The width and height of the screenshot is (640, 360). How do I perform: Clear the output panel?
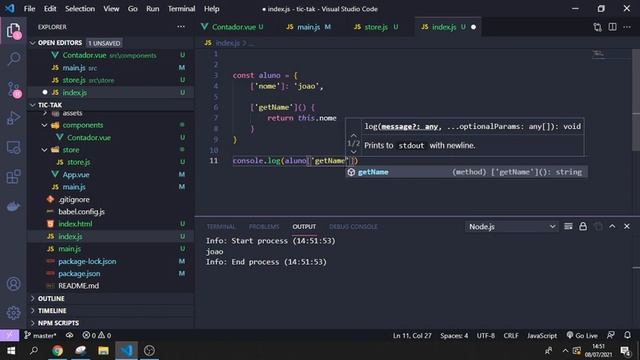coord(568,226)
